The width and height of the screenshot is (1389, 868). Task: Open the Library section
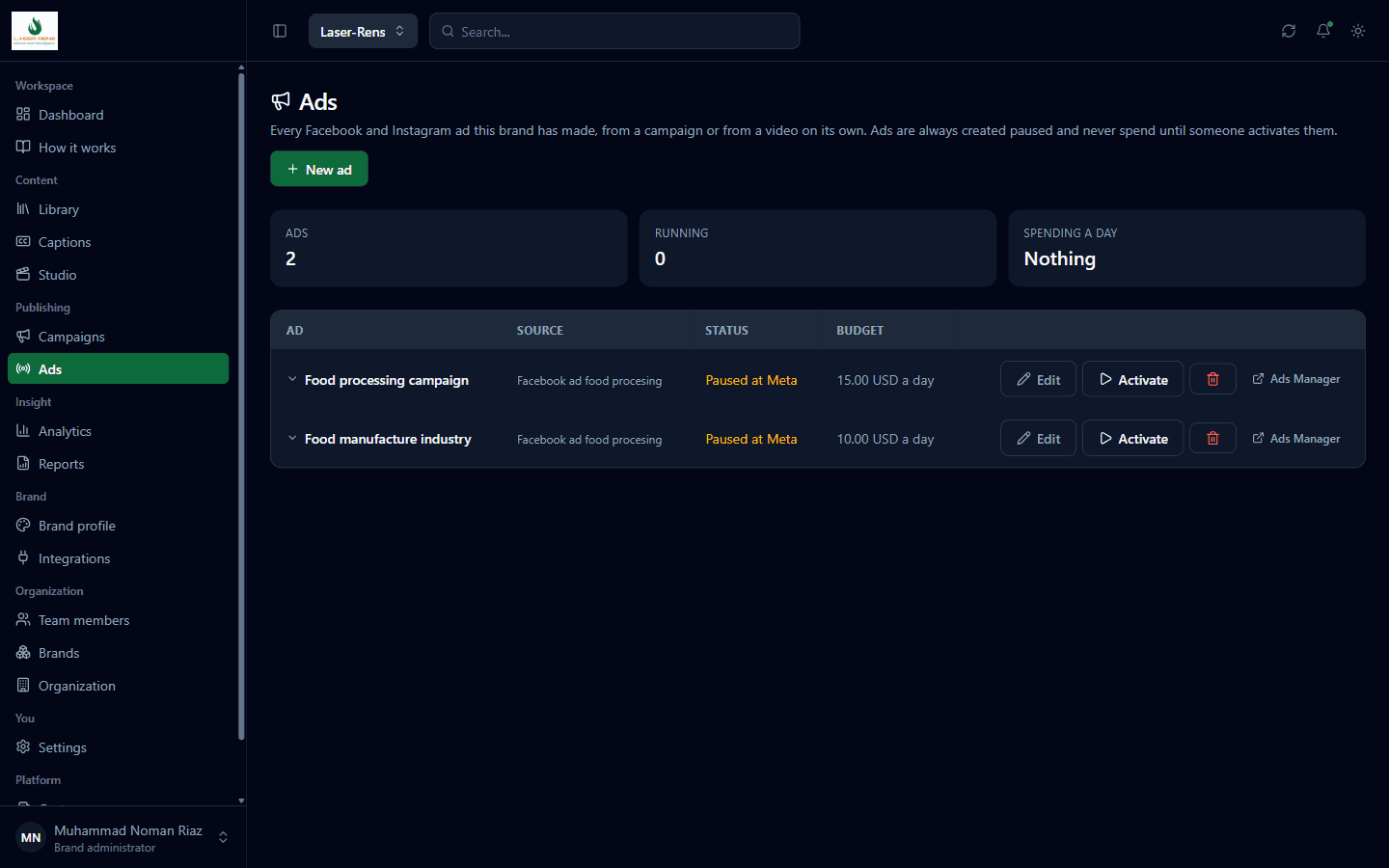[x=119, y=209]
